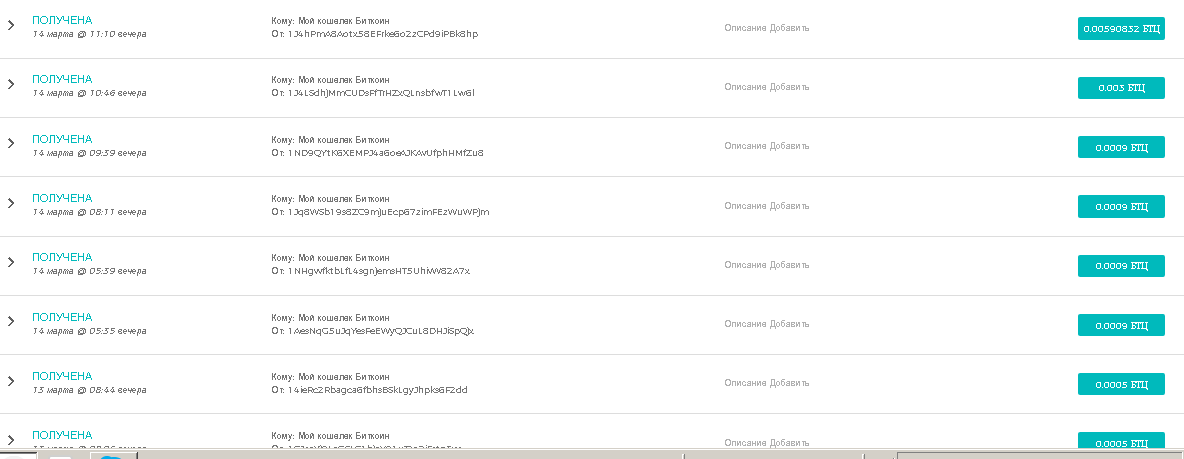Expand the 09:39 evening transaction details
This screenshot has height=459, width=1184.
[x=11, y=143]
